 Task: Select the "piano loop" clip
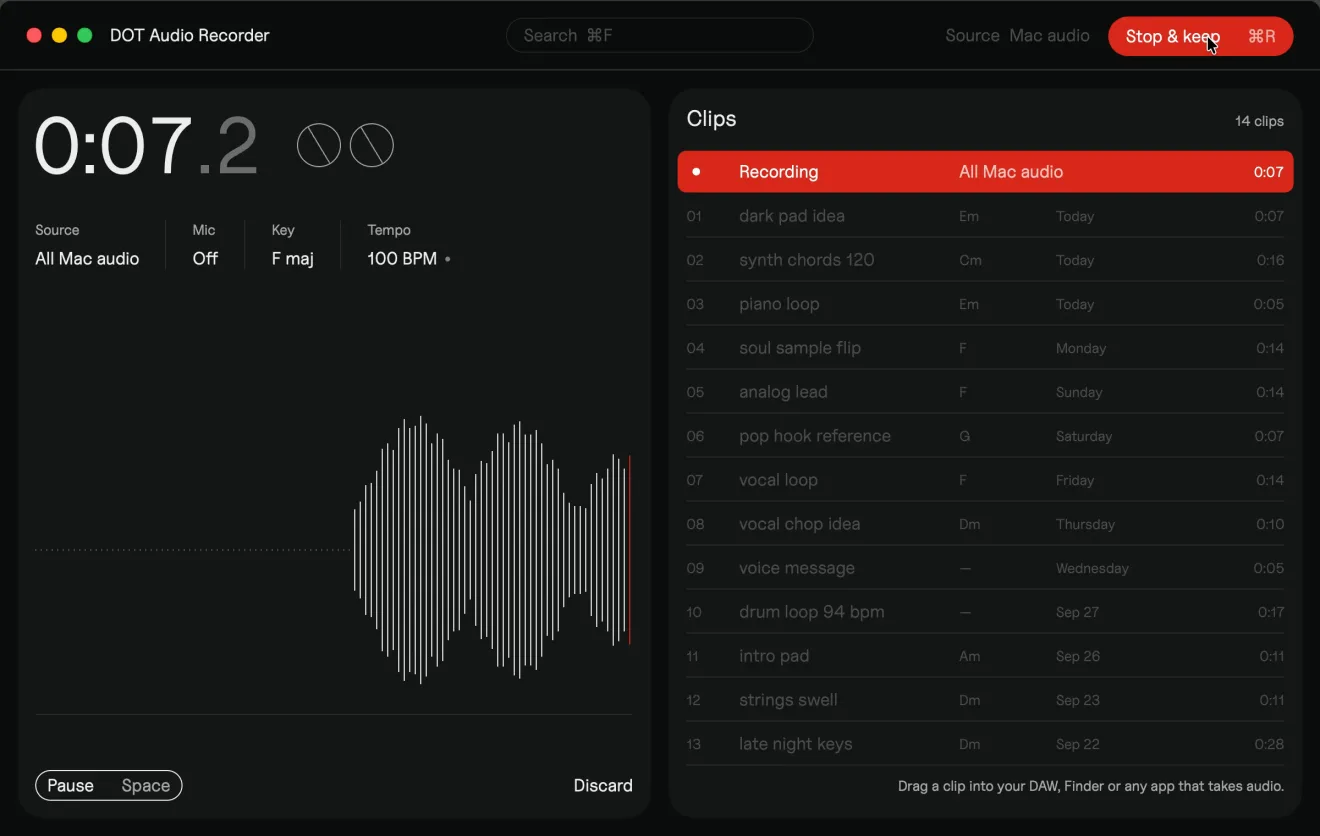point(985,304)
